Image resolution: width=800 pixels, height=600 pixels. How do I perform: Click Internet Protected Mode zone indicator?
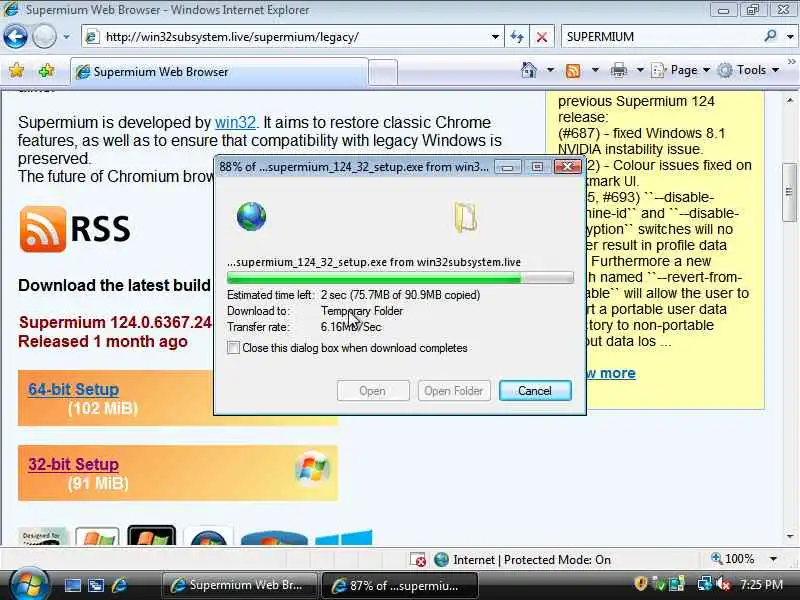click(522, 560)
